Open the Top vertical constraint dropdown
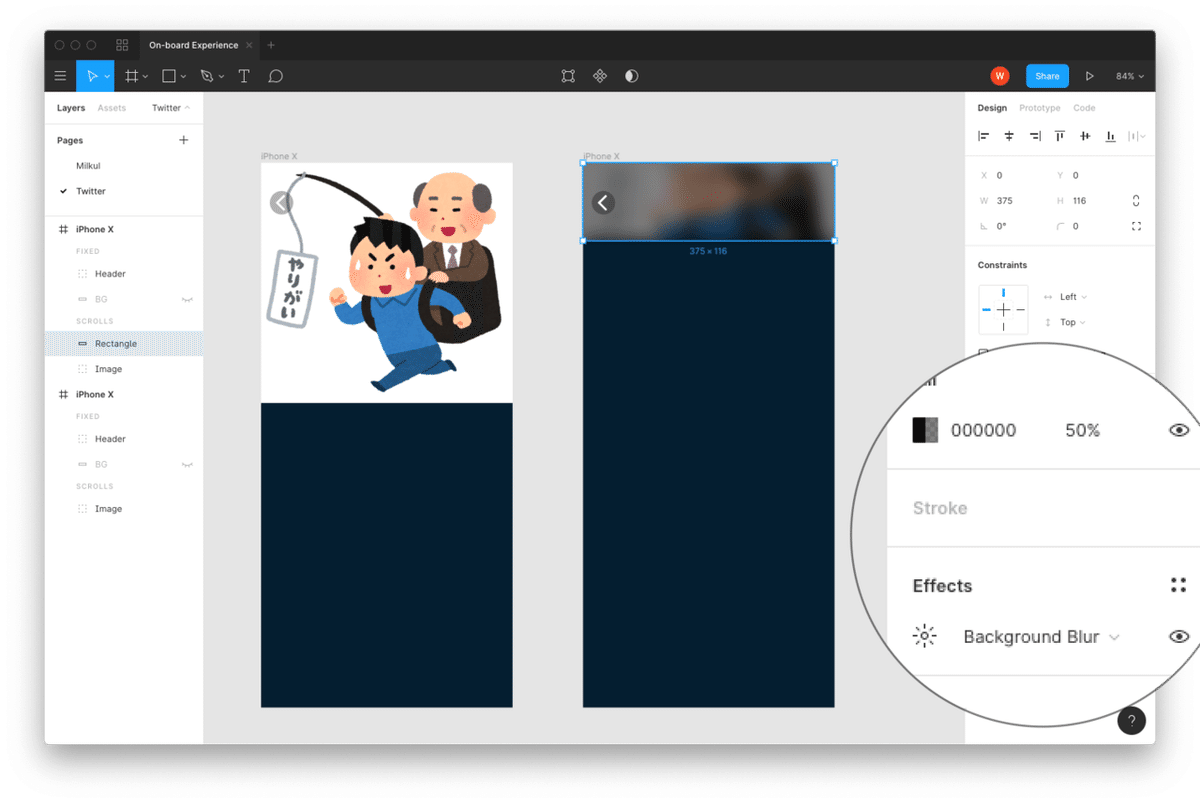Image resolution: width=1200 pixels, height=803 pixels. [x=1072, y=322]
